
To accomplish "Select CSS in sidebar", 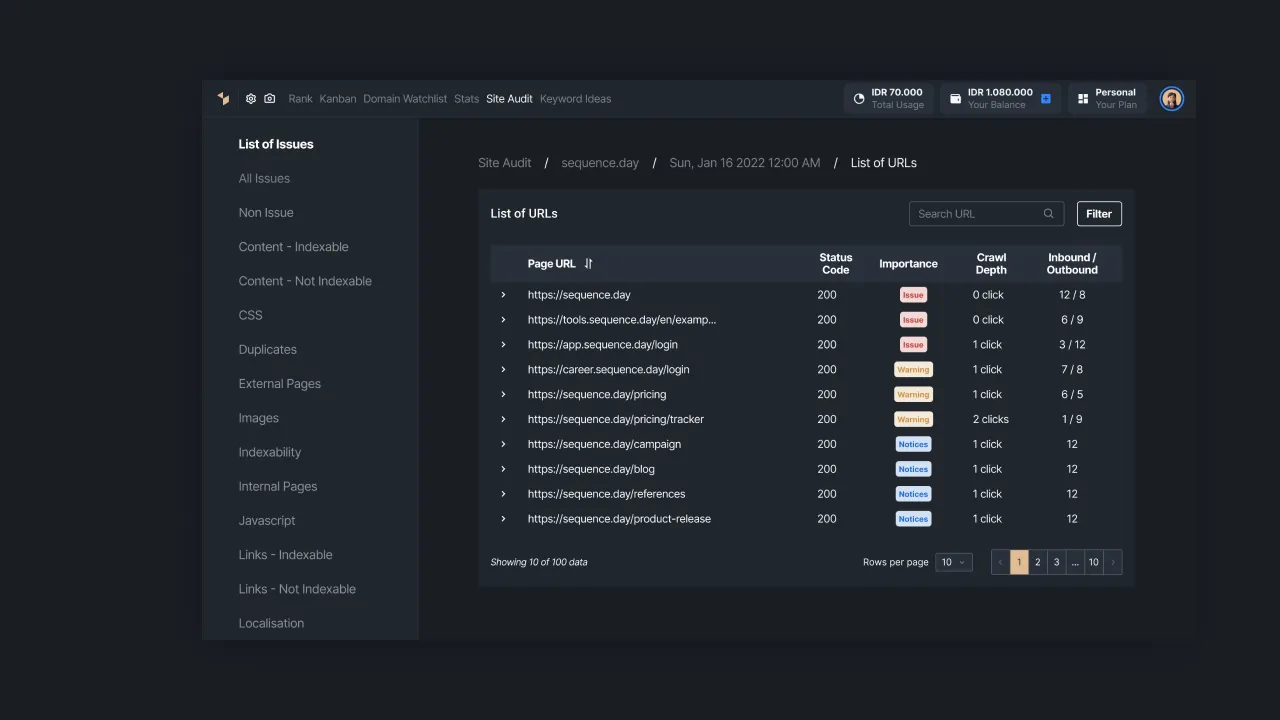I will [x=250, y=315].
